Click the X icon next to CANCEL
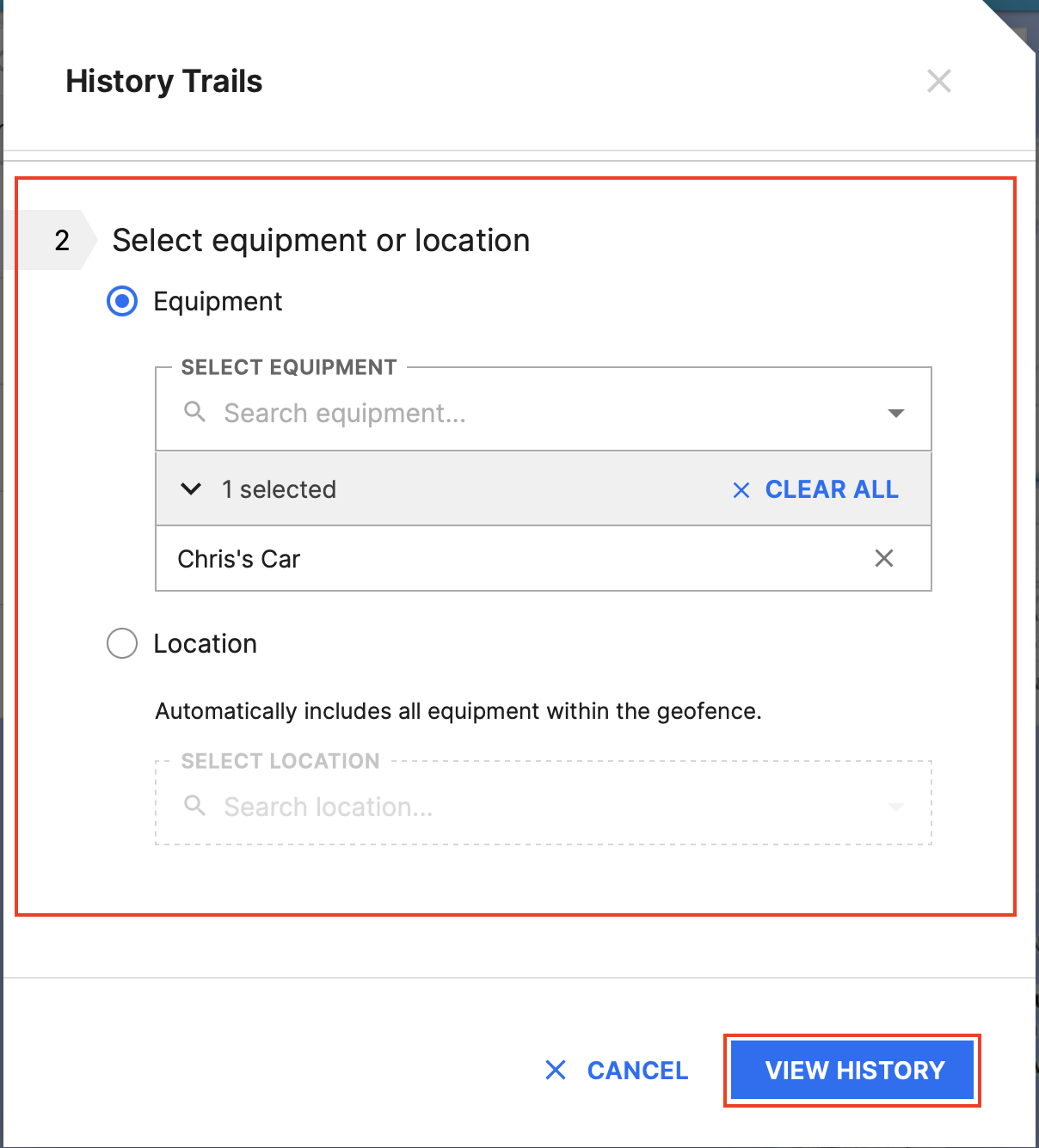The image size is (1039, 1148). coord(556,1070)
